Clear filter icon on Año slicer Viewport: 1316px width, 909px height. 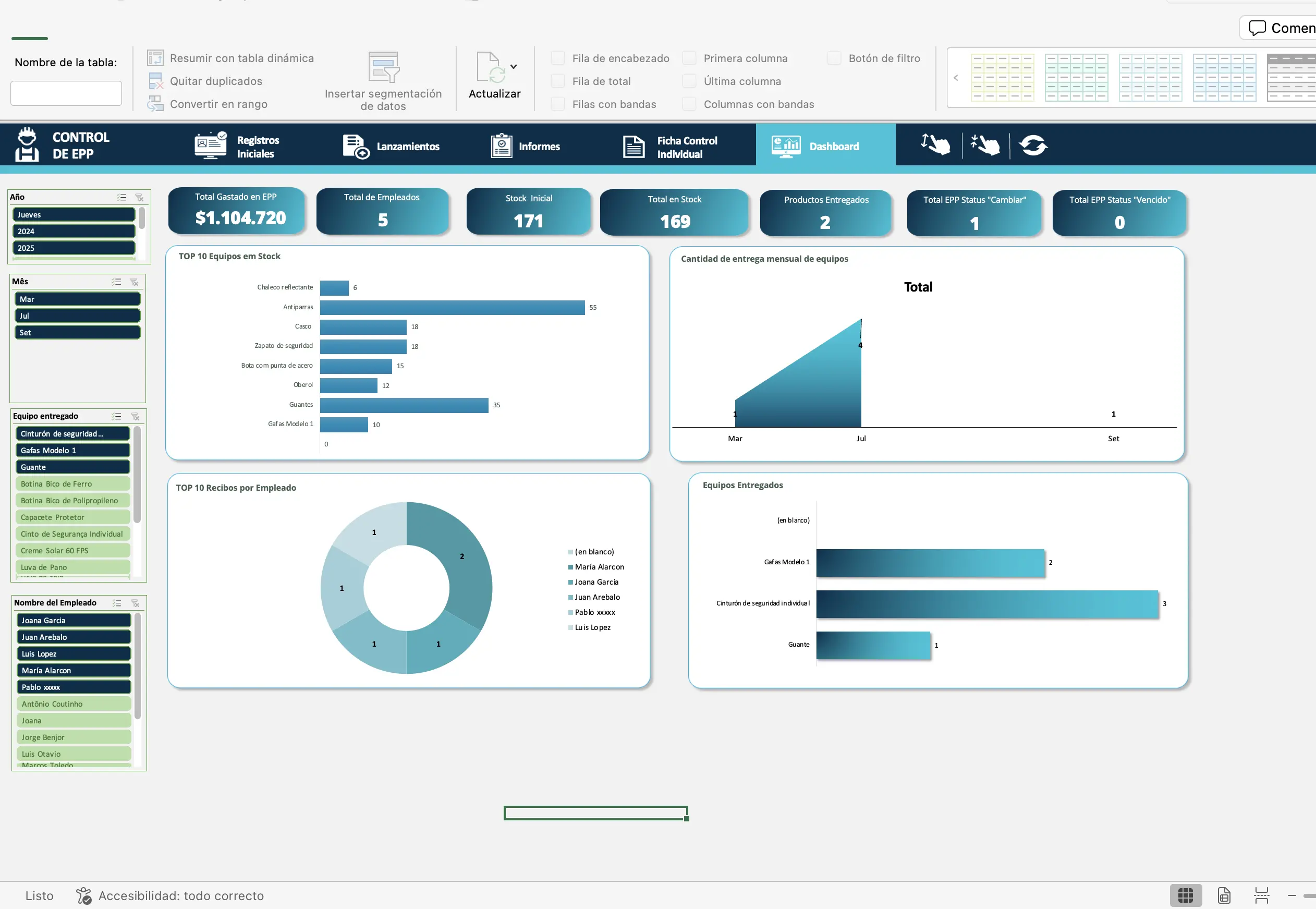coord(139,198)
